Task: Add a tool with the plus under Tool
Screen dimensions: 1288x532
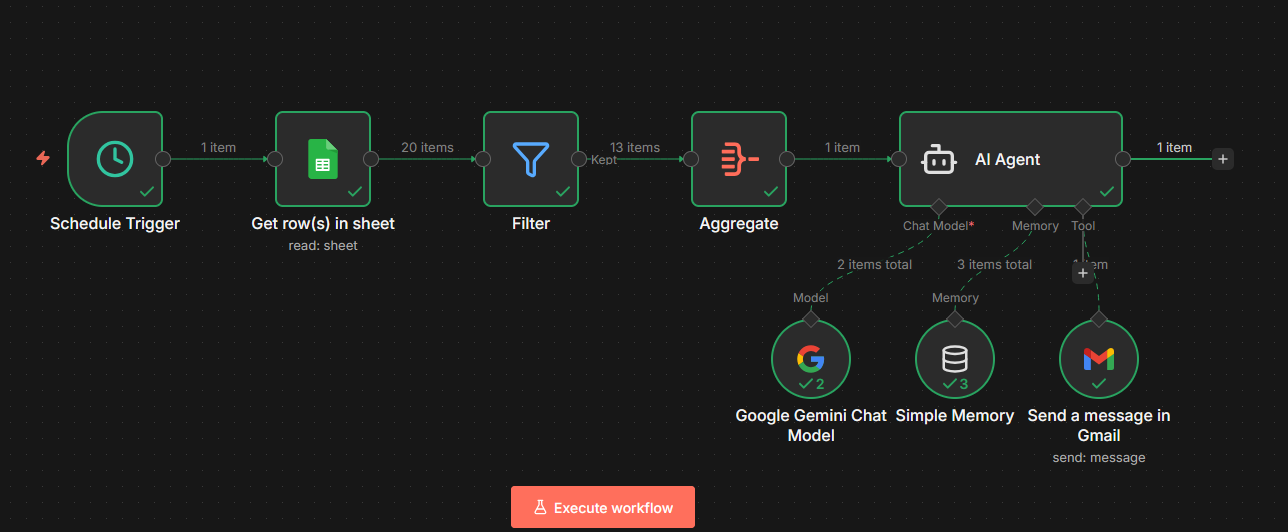Action: (1083, 273)
